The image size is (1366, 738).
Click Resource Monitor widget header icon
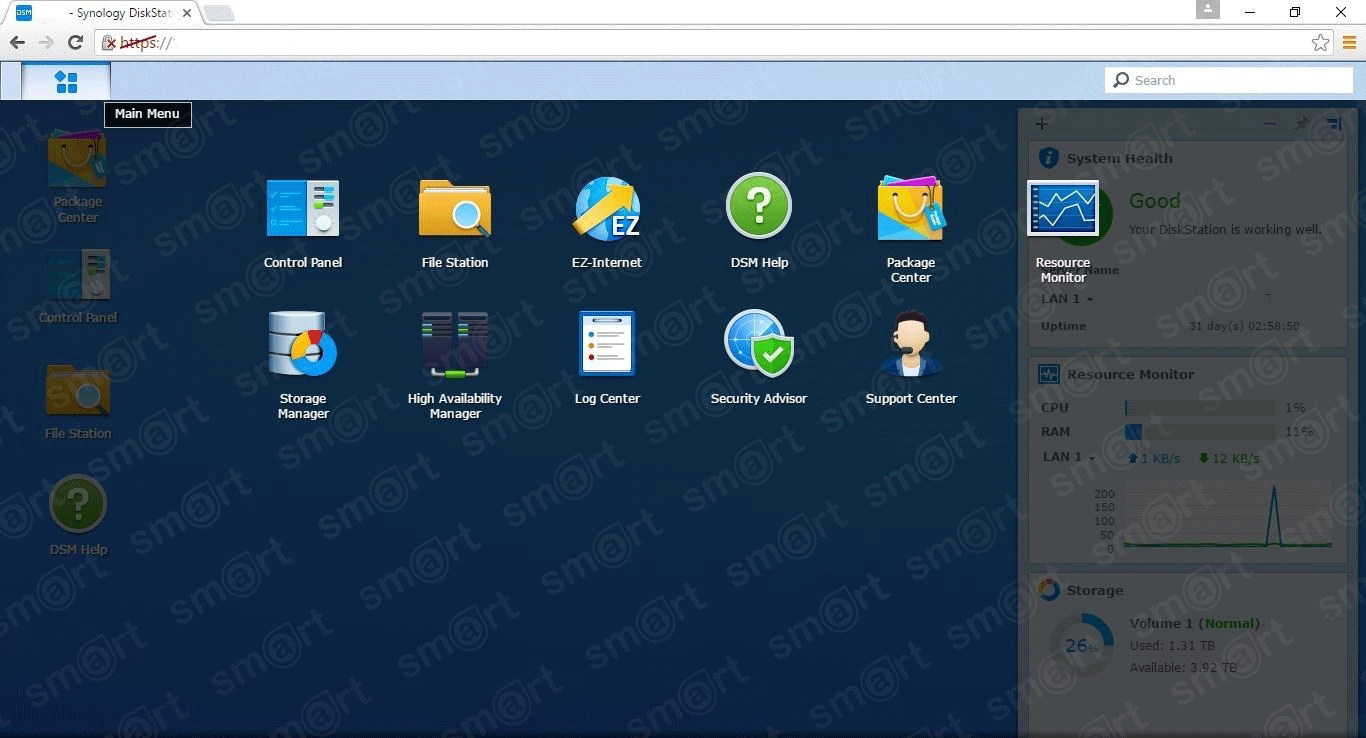point(1048,374)
